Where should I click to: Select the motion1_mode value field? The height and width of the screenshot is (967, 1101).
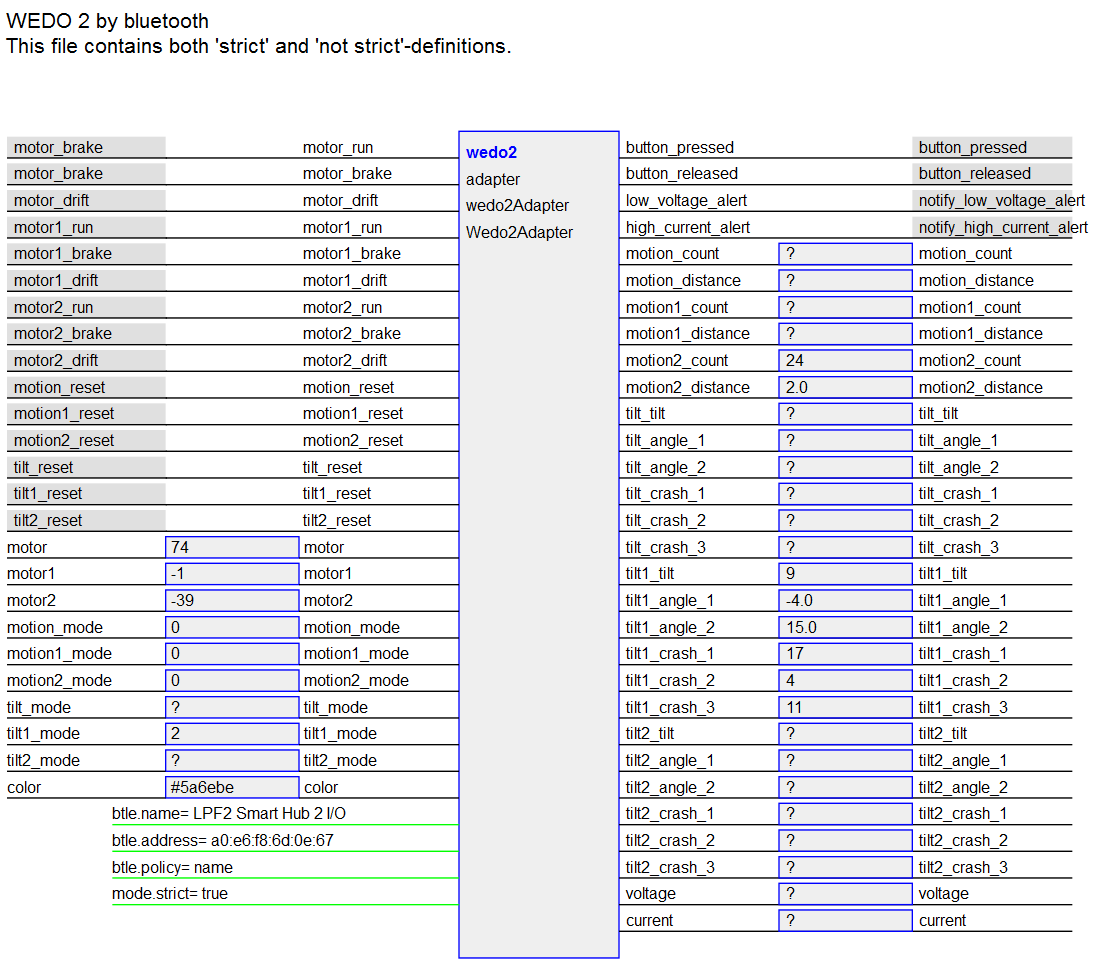[232, 654]
